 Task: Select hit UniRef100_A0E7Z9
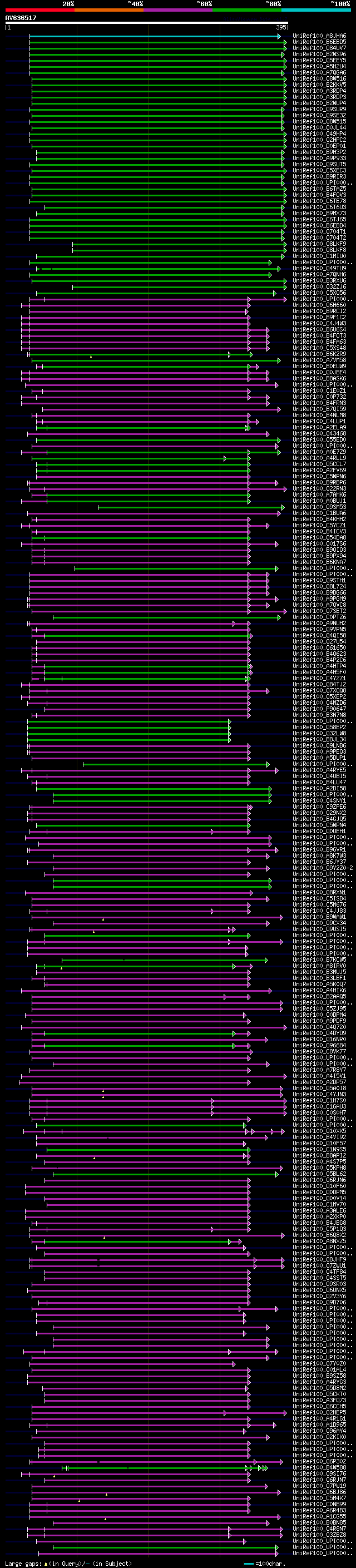319,452
